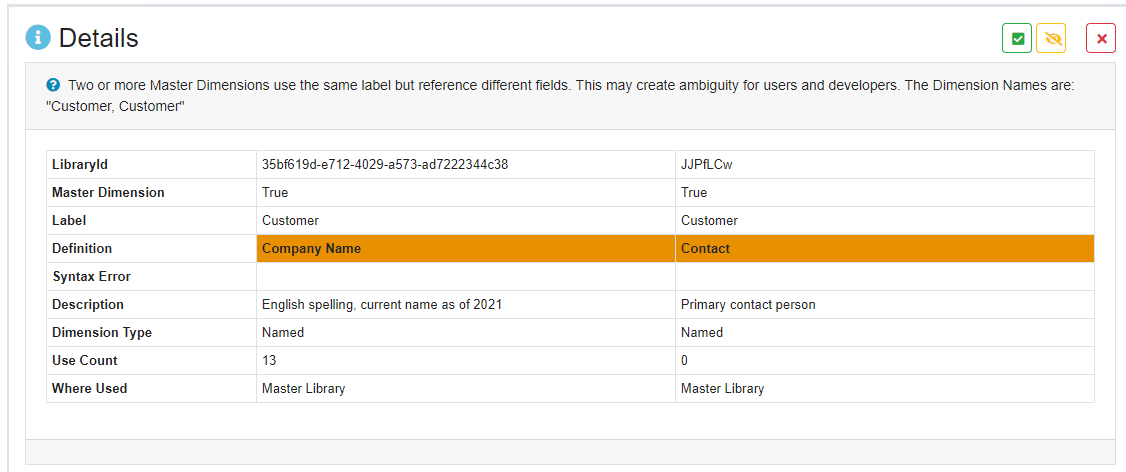Click the Definition row header

coord(82,248)
